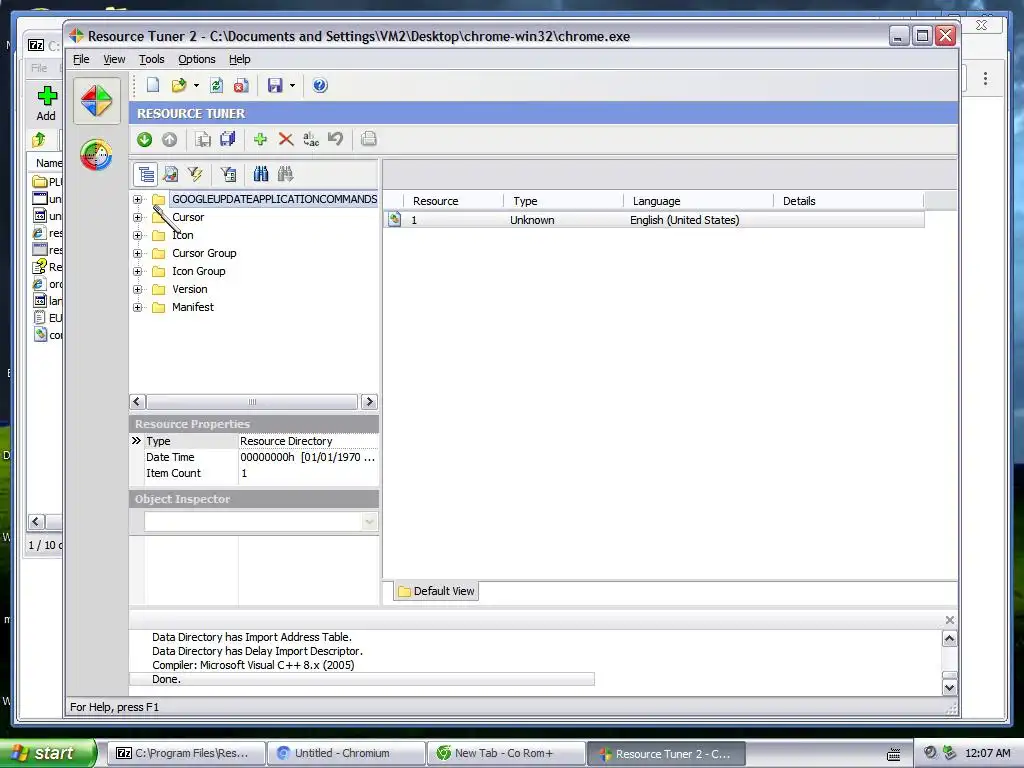This screenshot has width=1024, height=768.
Task: Click the green down arrow navigation icon
Action: 144,139
